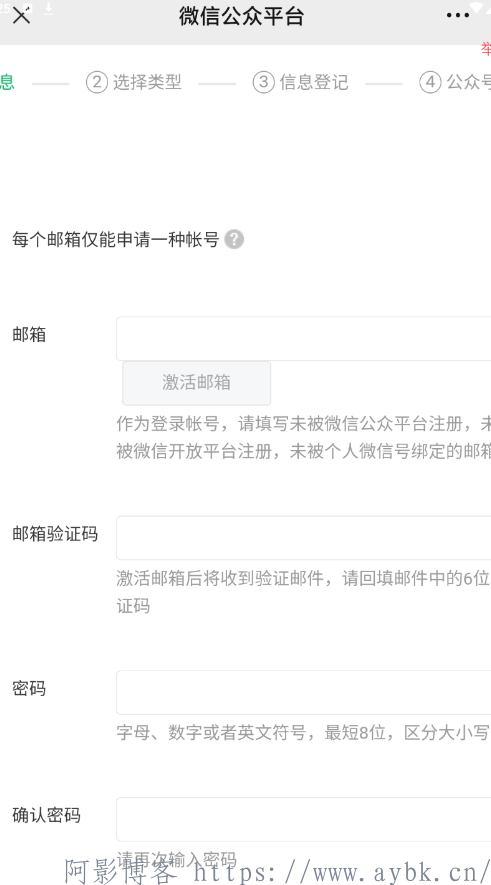This screenshot has width=491, height=885.
Task: Click the 激活邮箱 button
Action: pos(196,383)
